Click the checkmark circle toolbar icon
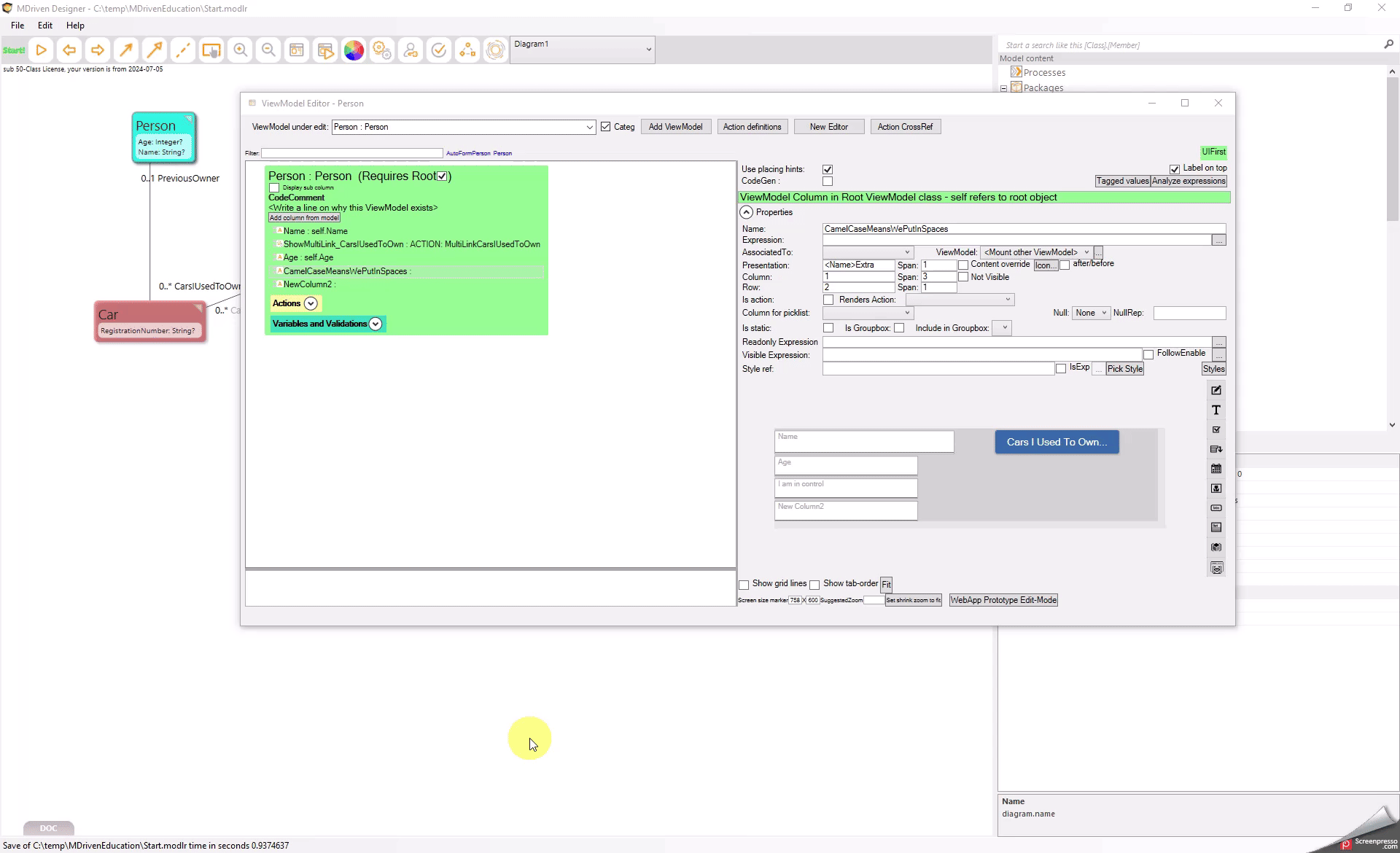The height and width of the screenshot is (853, 1400). 439,50
